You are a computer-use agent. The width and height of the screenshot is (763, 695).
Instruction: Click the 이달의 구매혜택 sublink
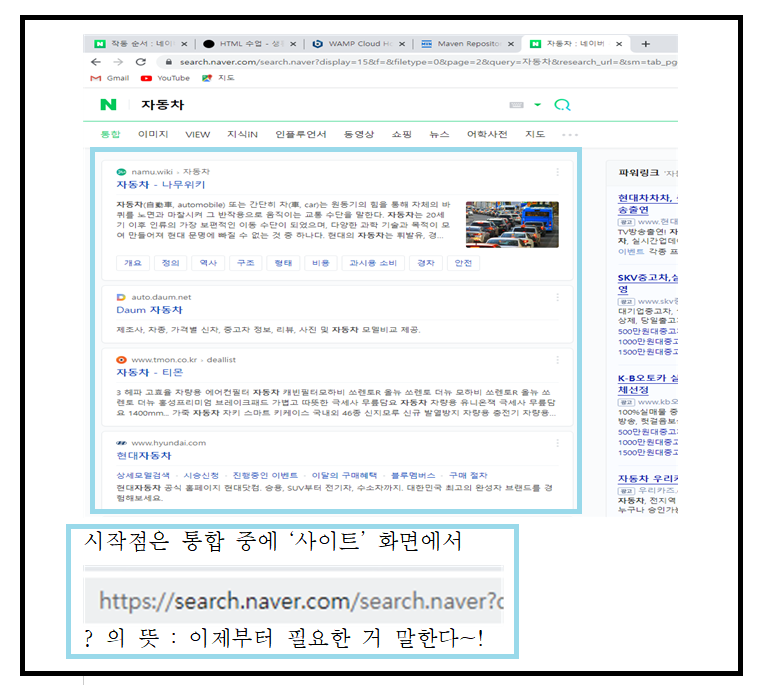[x=345, y=476]
